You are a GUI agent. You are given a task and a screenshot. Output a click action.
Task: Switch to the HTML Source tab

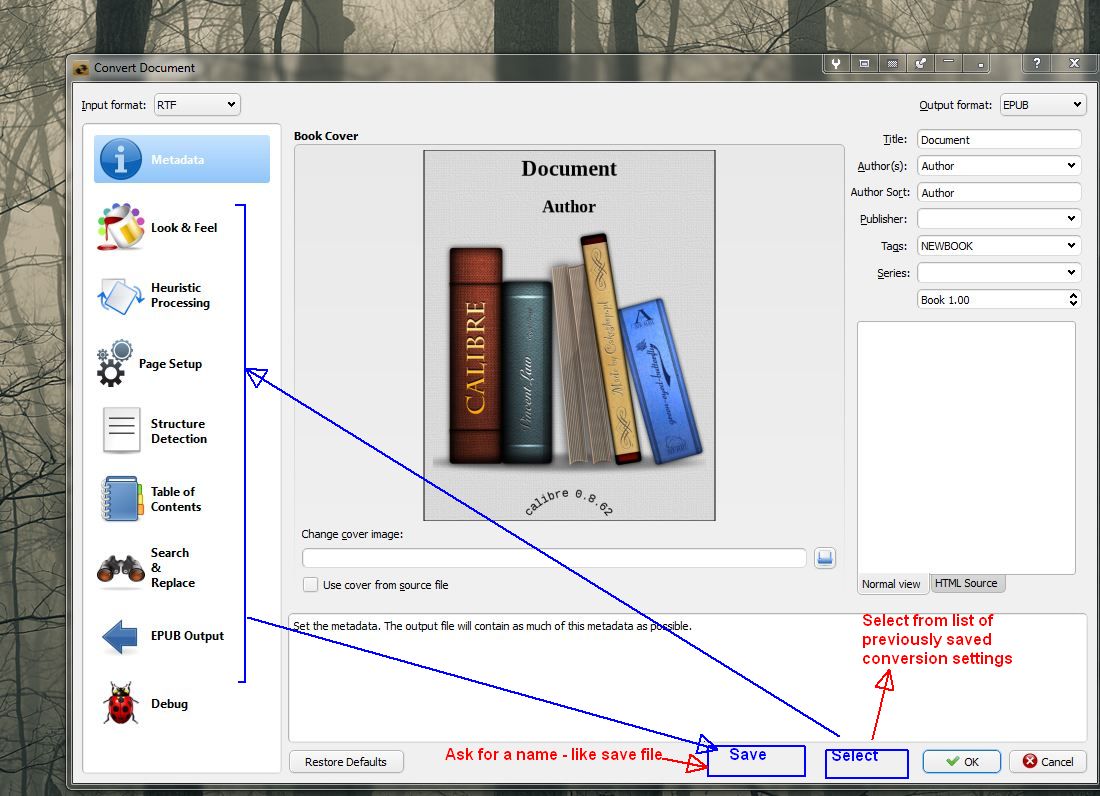point(966,583)
